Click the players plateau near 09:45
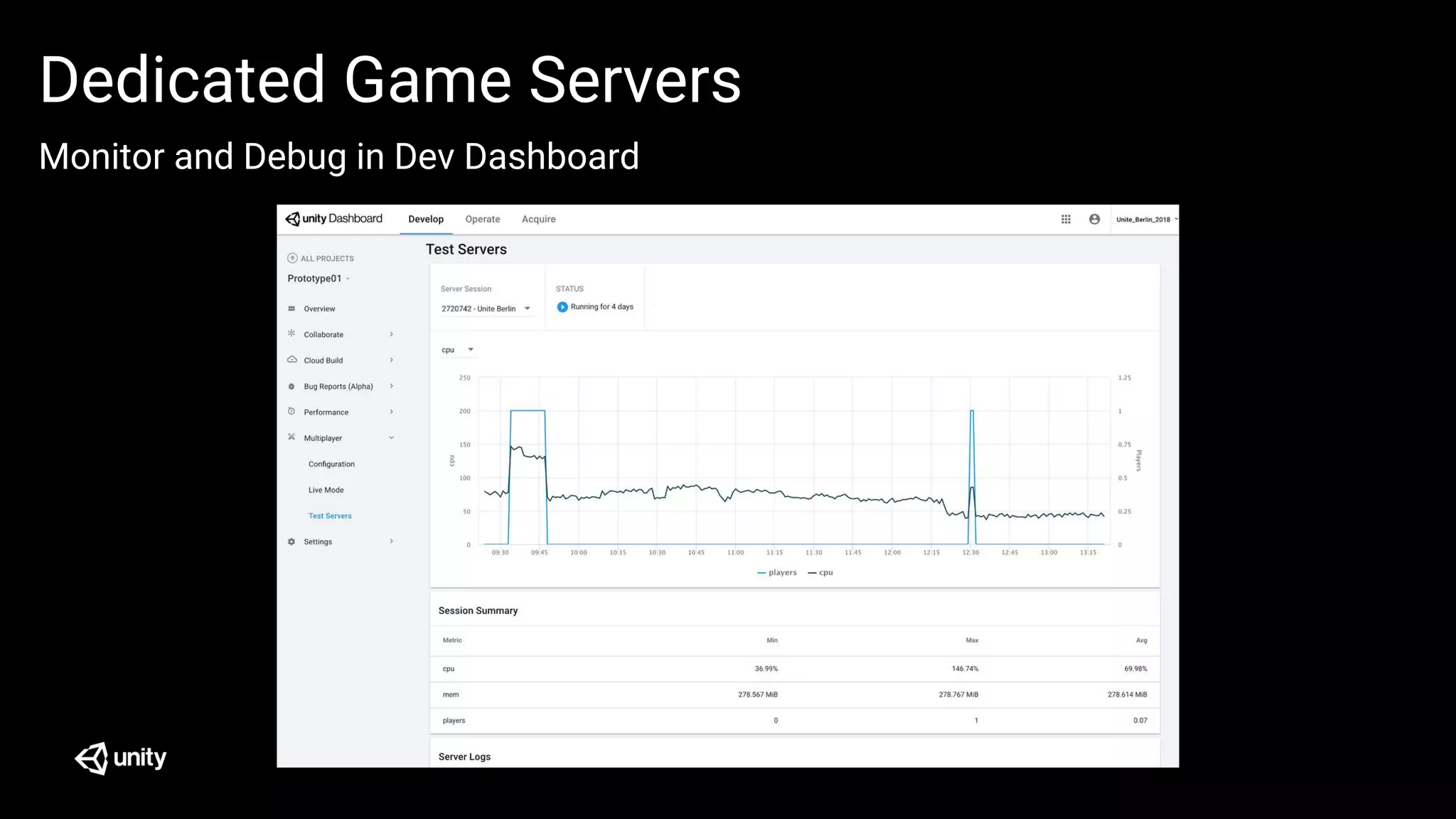This screenshot has width=1456, height=819. point(528,411)
